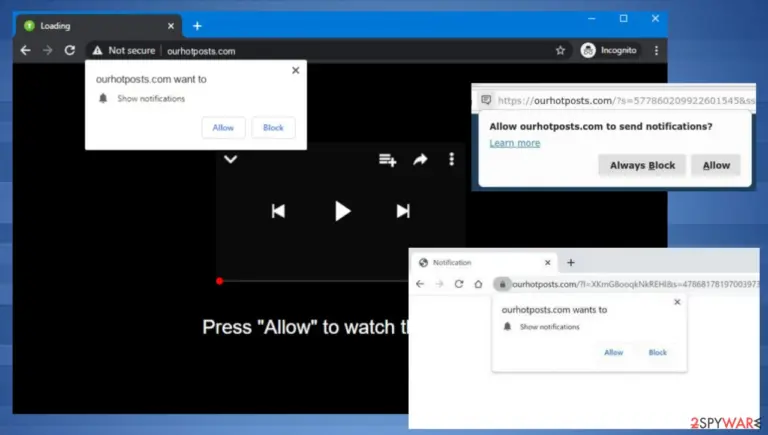Reload the ourhotposts.com page in Chrome

[70, 50]
